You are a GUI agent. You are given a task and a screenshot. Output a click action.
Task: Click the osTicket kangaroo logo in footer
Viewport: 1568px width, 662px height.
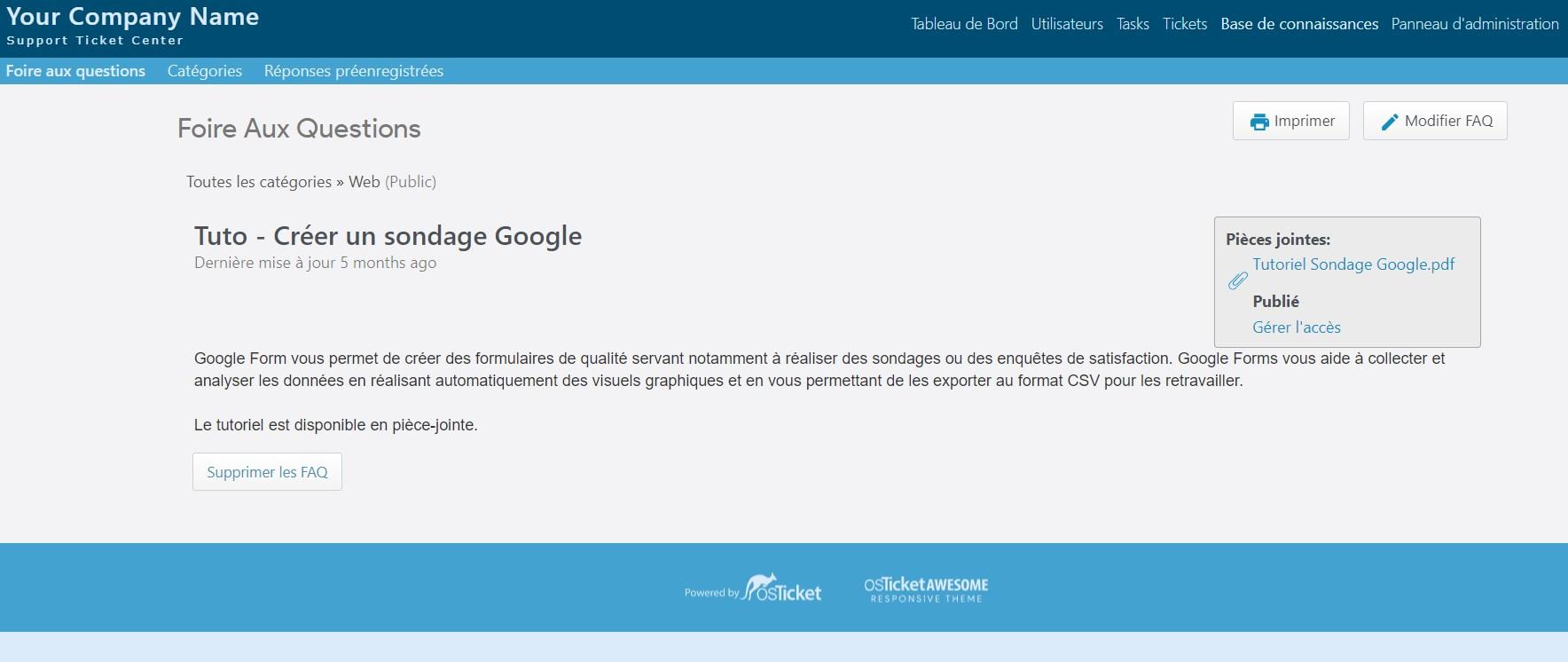tap(782, 587)
